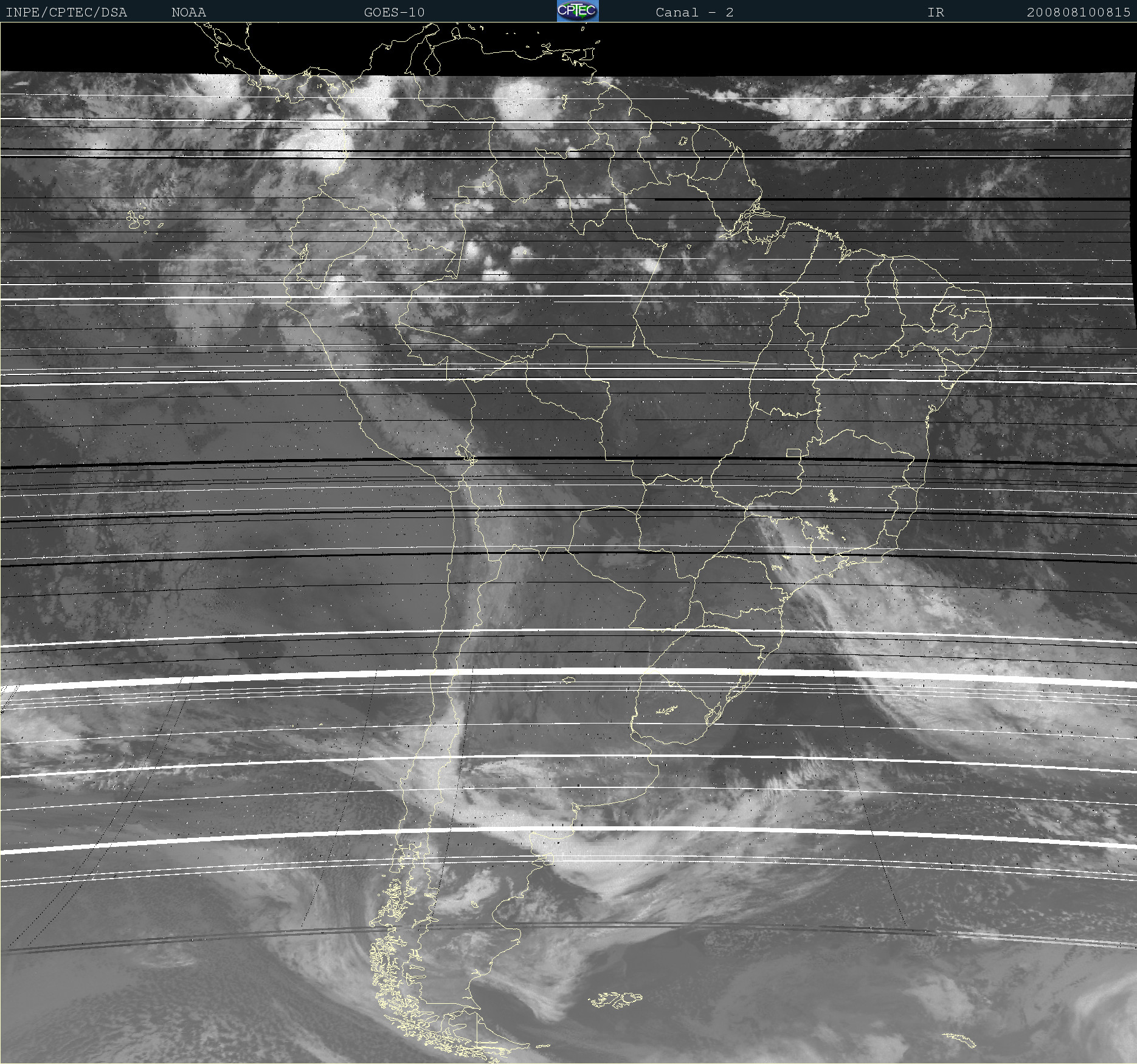Click the Canal - 2 channel label
The image size is (1137, 1064).
point(694,12)
